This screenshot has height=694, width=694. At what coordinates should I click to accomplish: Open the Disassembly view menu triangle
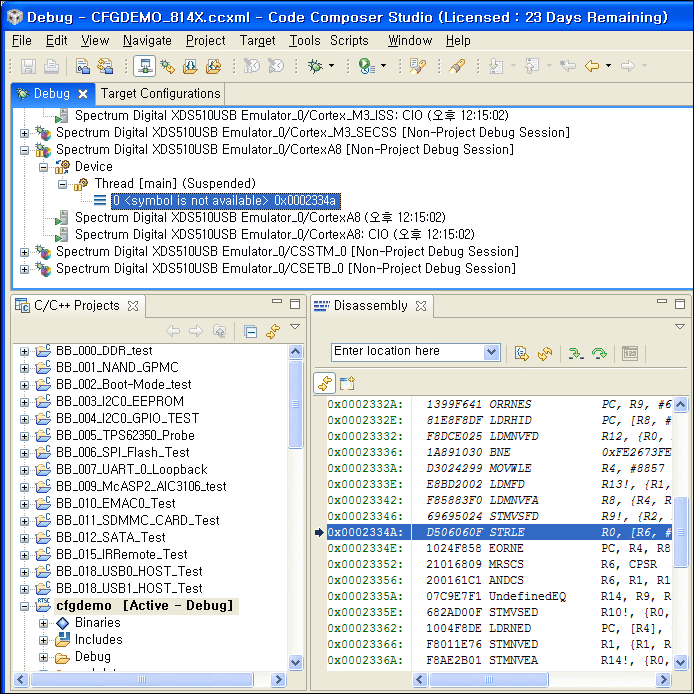point(680,326)
